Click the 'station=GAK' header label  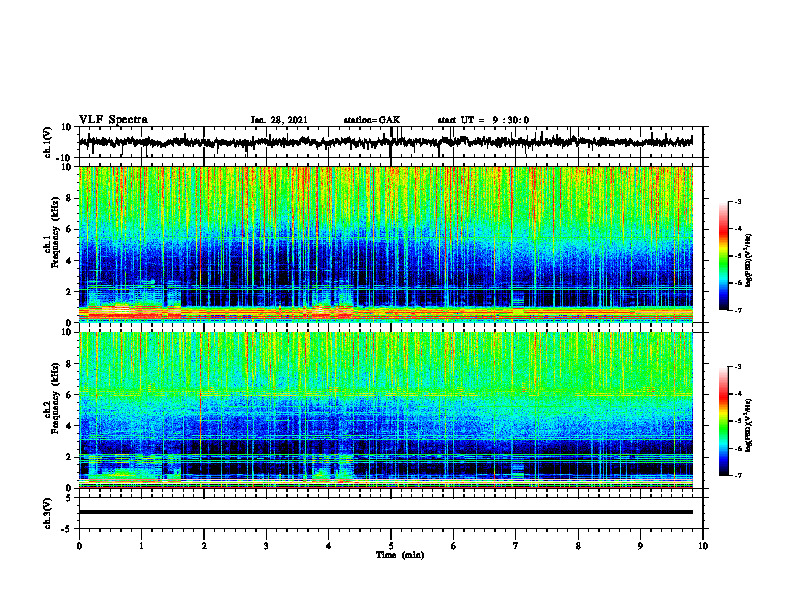372,120
